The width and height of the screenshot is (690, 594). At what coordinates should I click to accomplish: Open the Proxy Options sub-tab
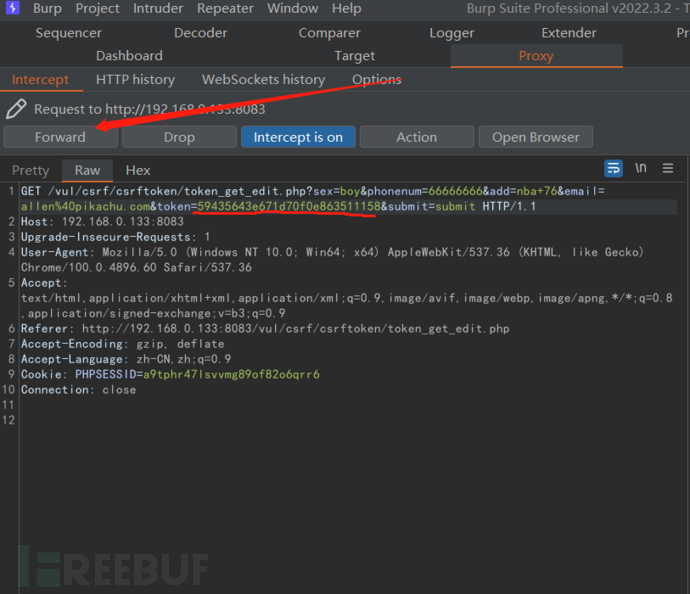(x=377, y=80)
